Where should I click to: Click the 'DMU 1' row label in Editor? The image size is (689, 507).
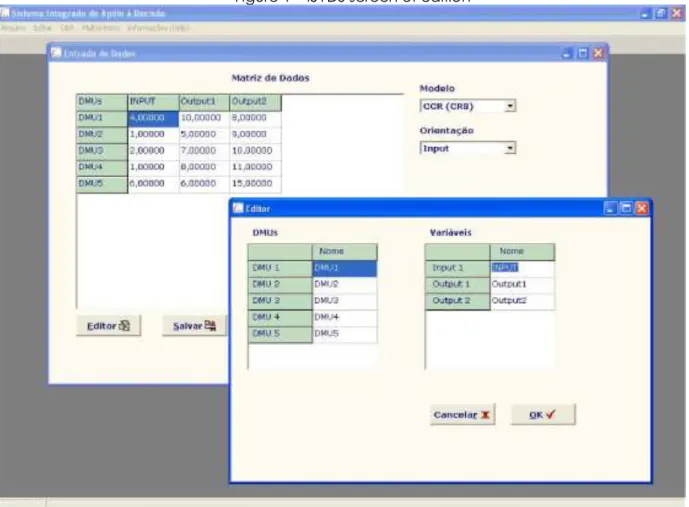[280, 268]
